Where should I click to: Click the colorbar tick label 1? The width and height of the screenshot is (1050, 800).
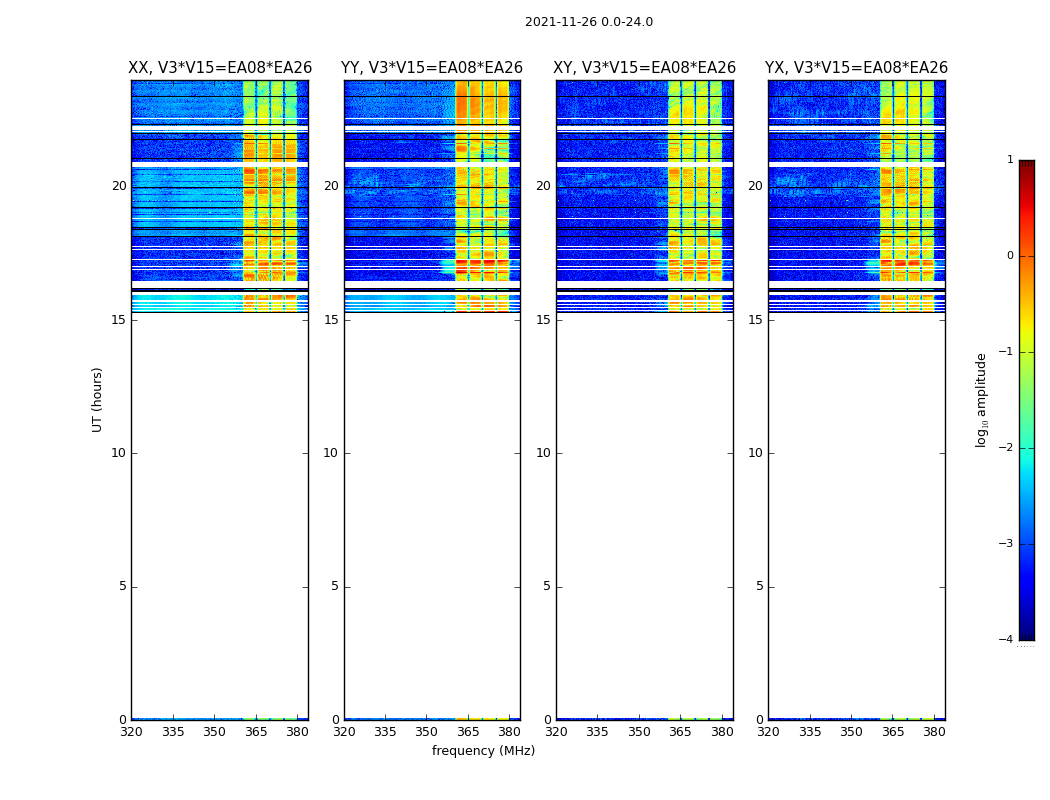click(1010, 160)
